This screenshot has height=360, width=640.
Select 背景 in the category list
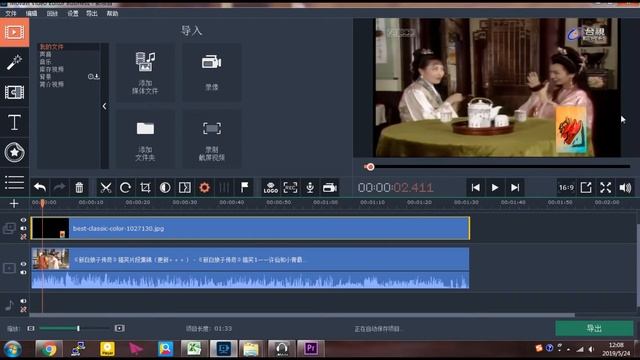(46, 77)
